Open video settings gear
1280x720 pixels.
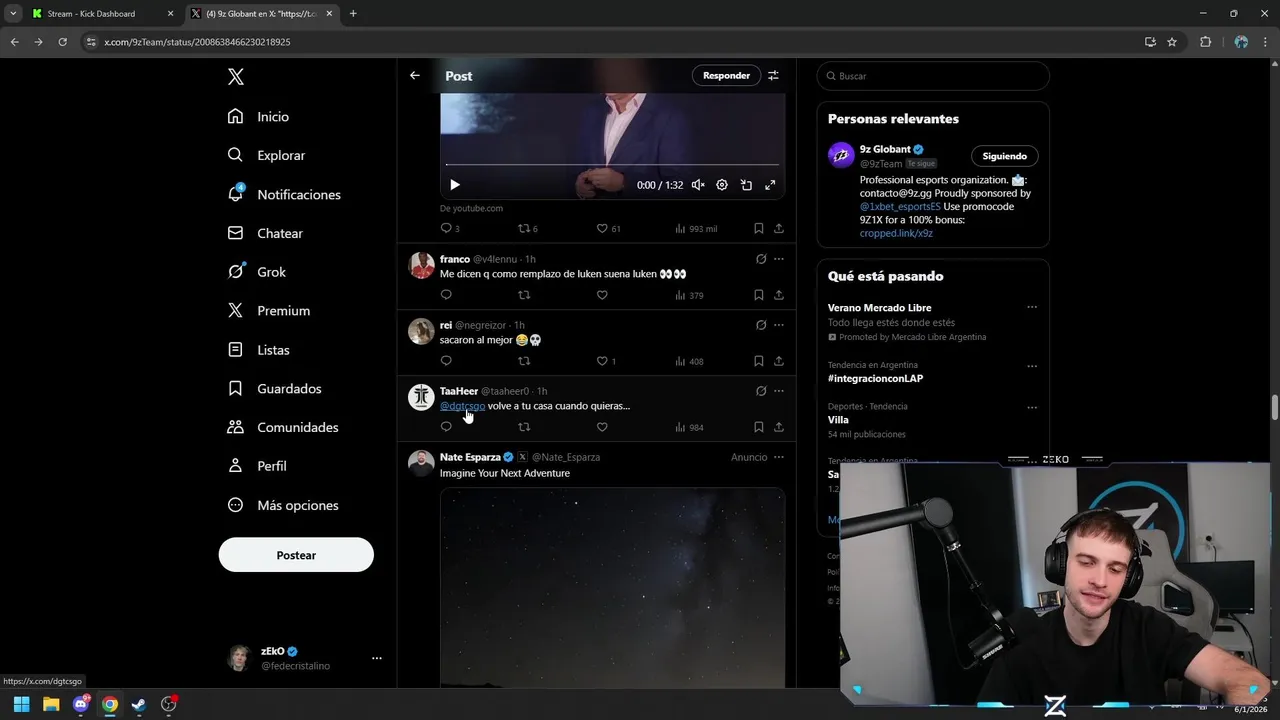722,185
